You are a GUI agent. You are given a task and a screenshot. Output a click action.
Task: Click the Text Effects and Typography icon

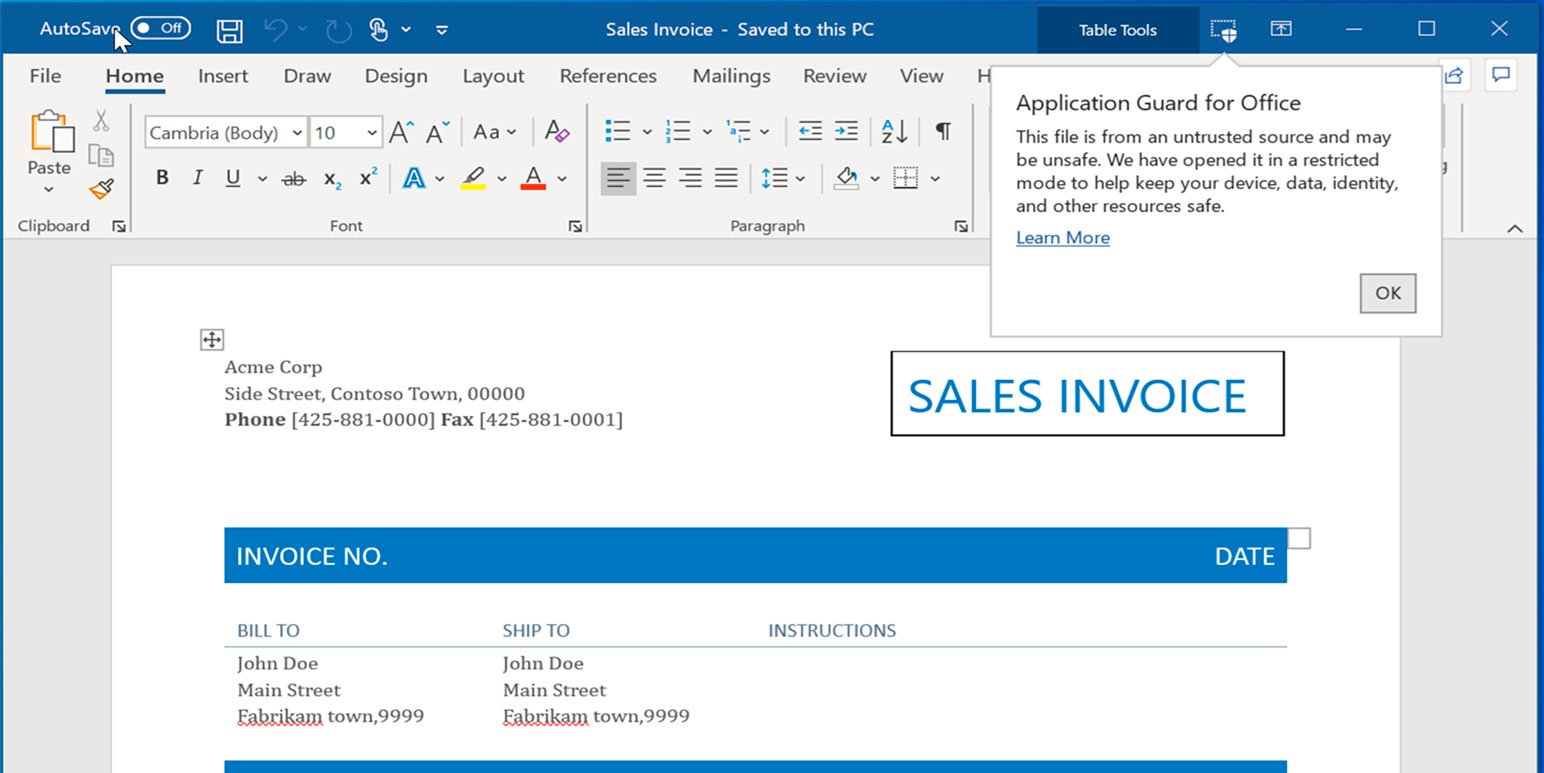(414, 178)
